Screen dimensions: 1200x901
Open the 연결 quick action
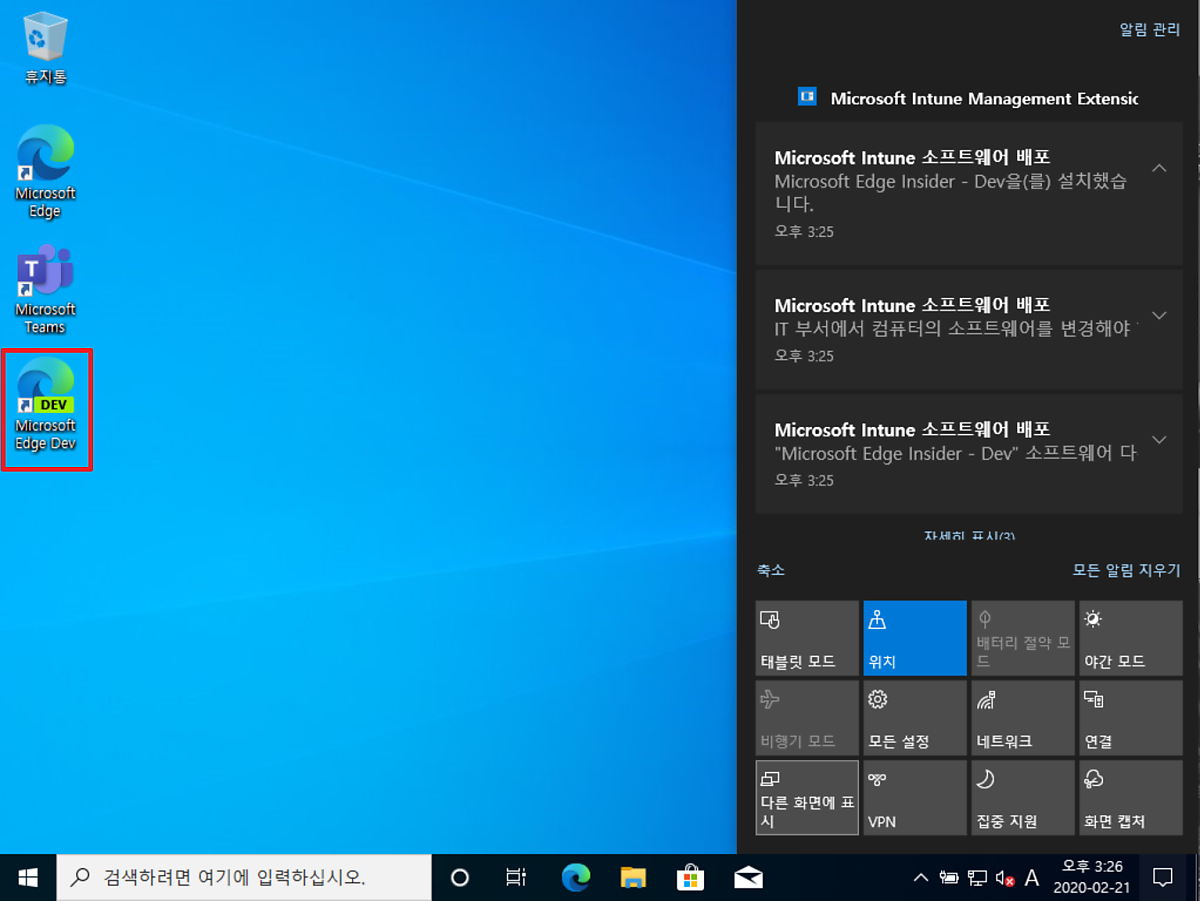coord(1131,718)
